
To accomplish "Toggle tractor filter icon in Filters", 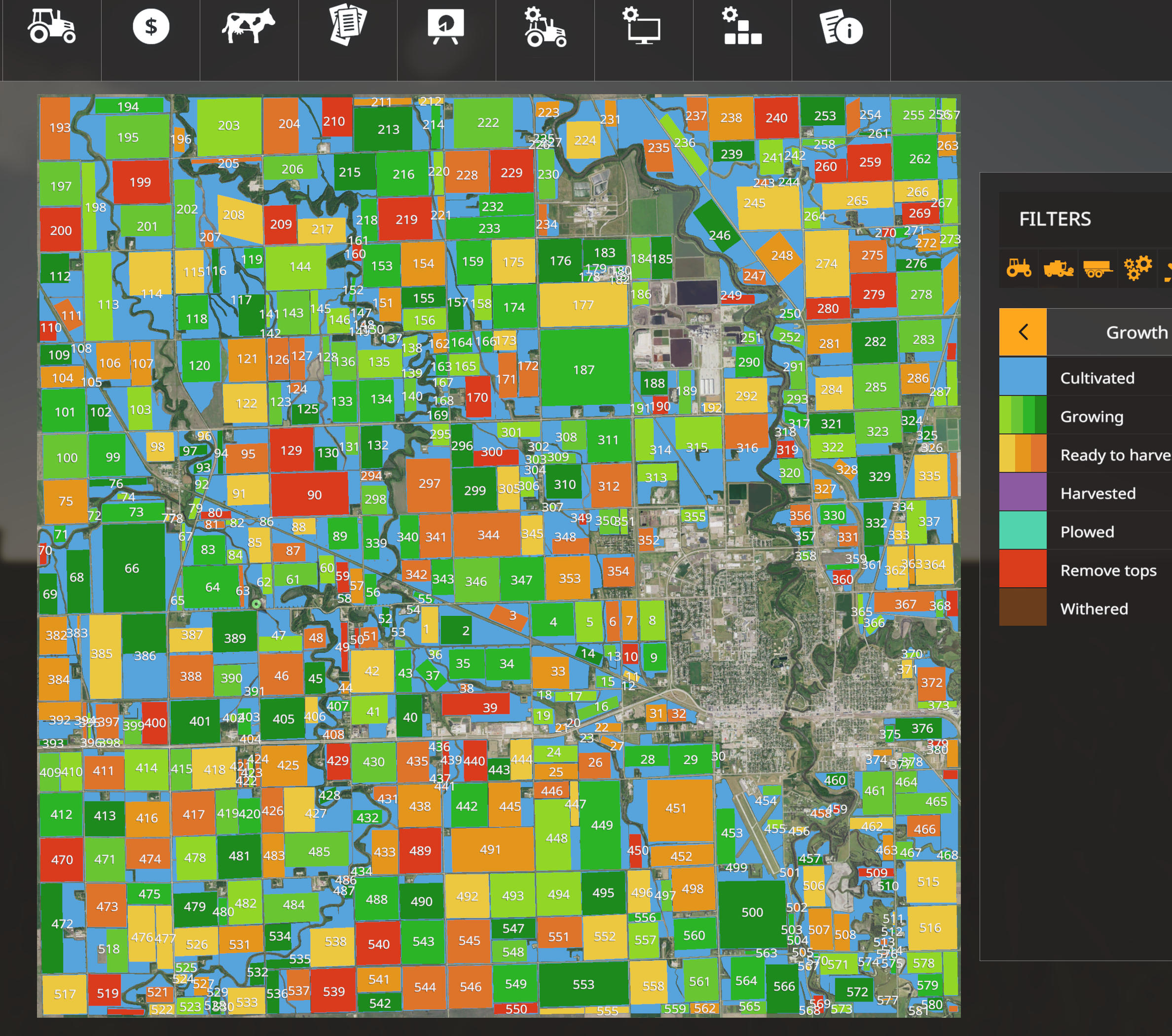I will [1019, 268].
